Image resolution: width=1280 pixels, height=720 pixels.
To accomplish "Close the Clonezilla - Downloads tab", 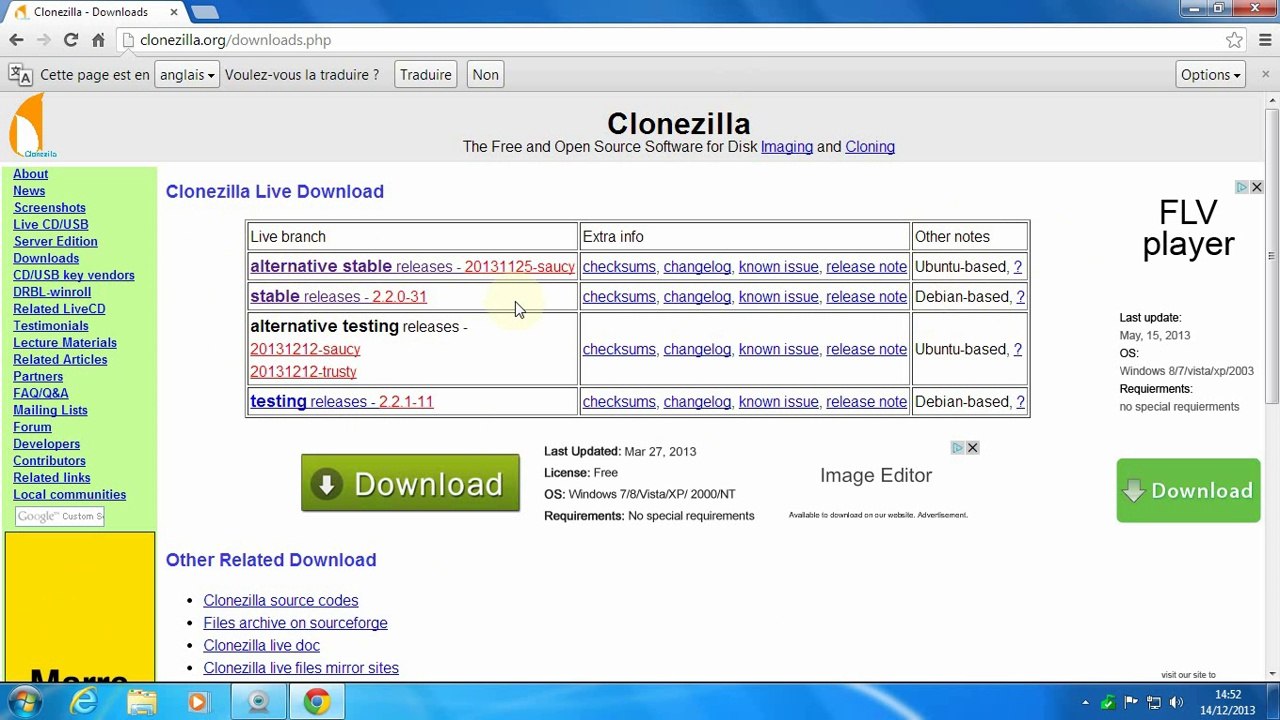I will point(173,12).
